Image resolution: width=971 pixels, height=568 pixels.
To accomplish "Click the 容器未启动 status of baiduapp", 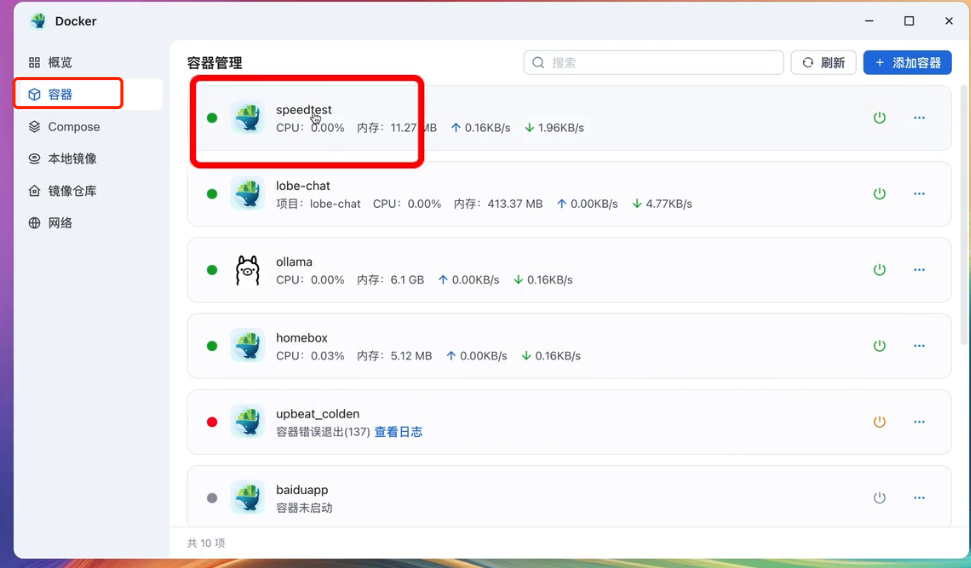I will (304, 508).
